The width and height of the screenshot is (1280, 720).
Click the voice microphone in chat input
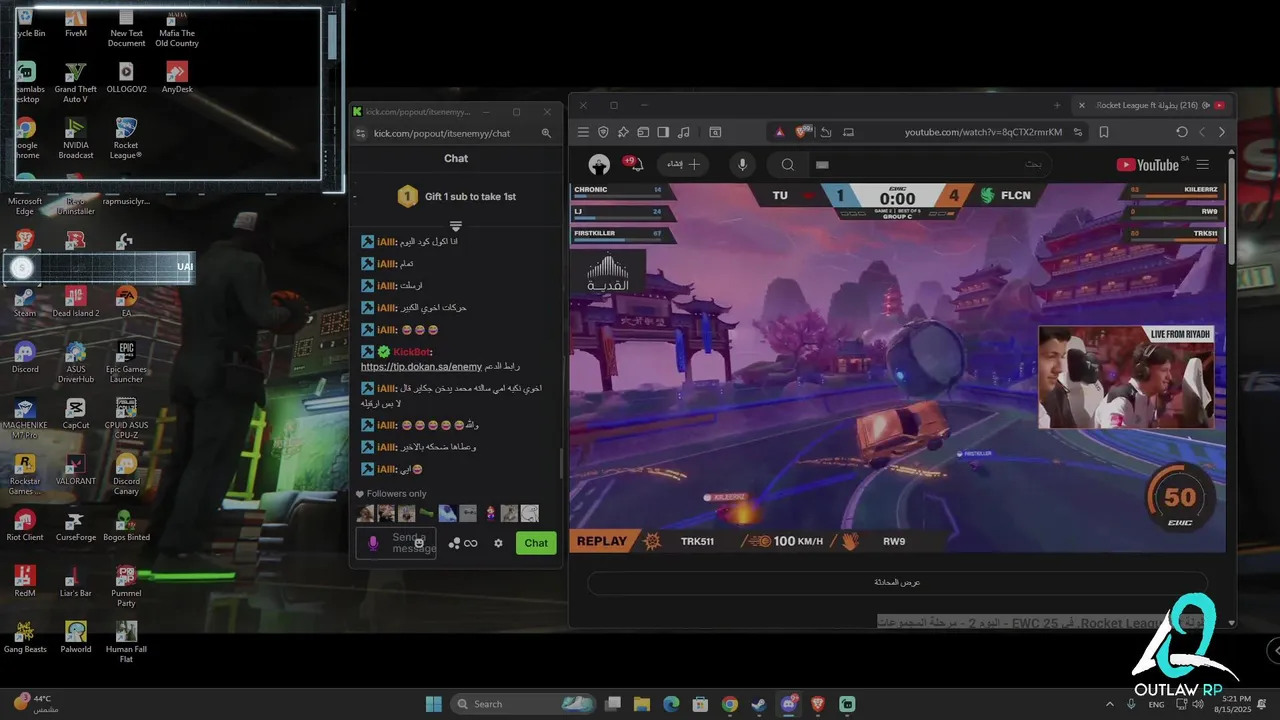point(373,543)
